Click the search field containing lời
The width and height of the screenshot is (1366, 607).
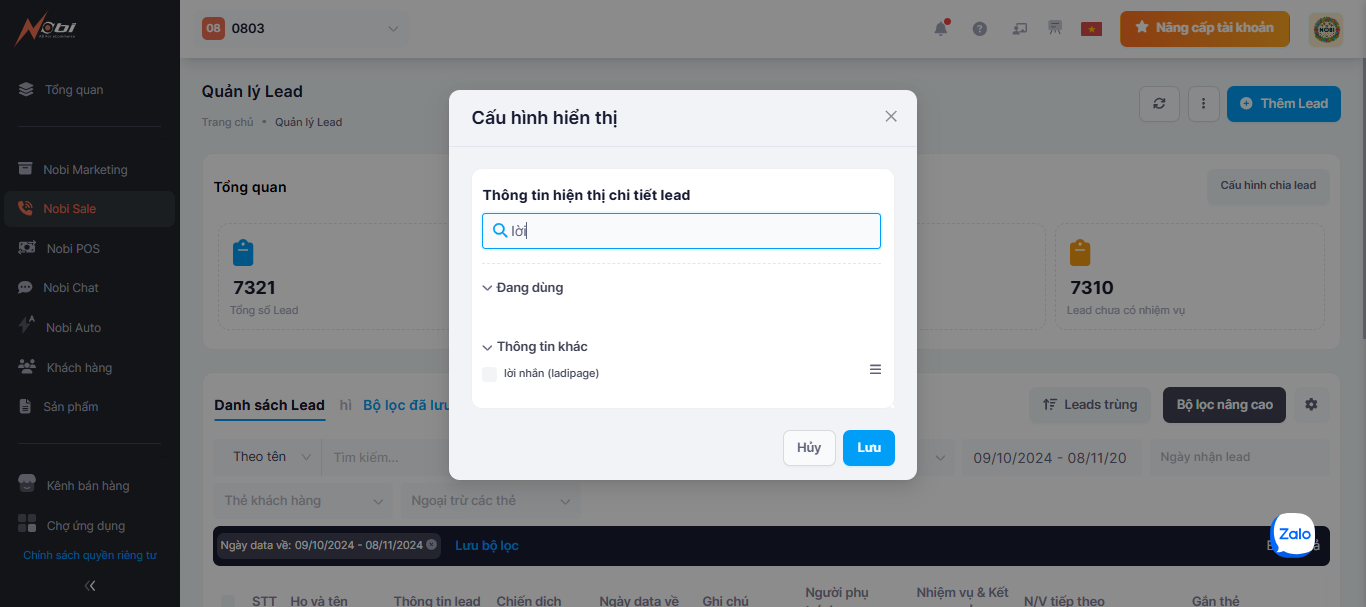click(x=681, y=231)
